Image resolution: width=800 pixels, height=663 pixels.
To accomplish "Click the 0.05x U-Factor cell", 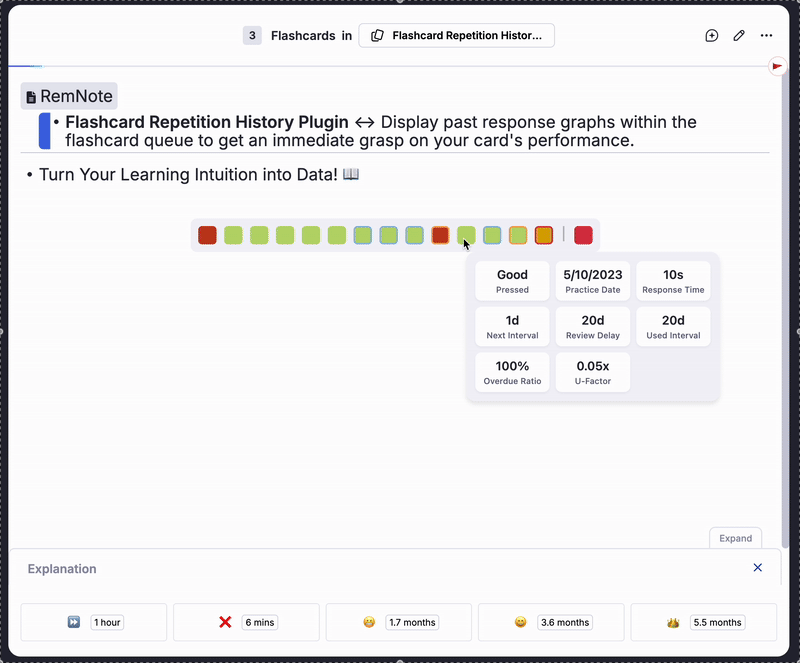I will pyautogui.click(x=593, y=372).
